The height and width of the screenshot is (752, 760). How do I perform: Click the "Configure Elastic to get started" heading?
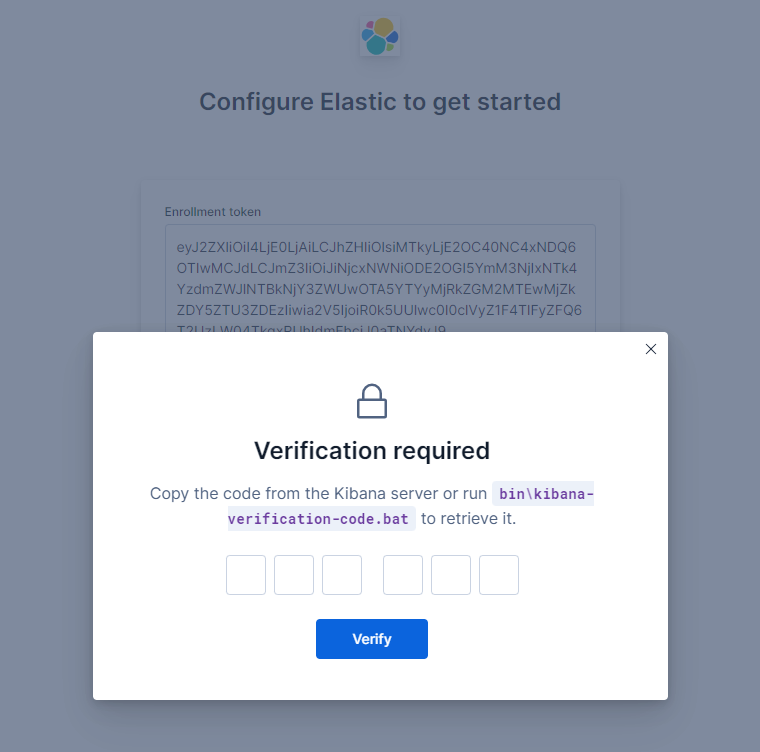(x=380, y=102)
